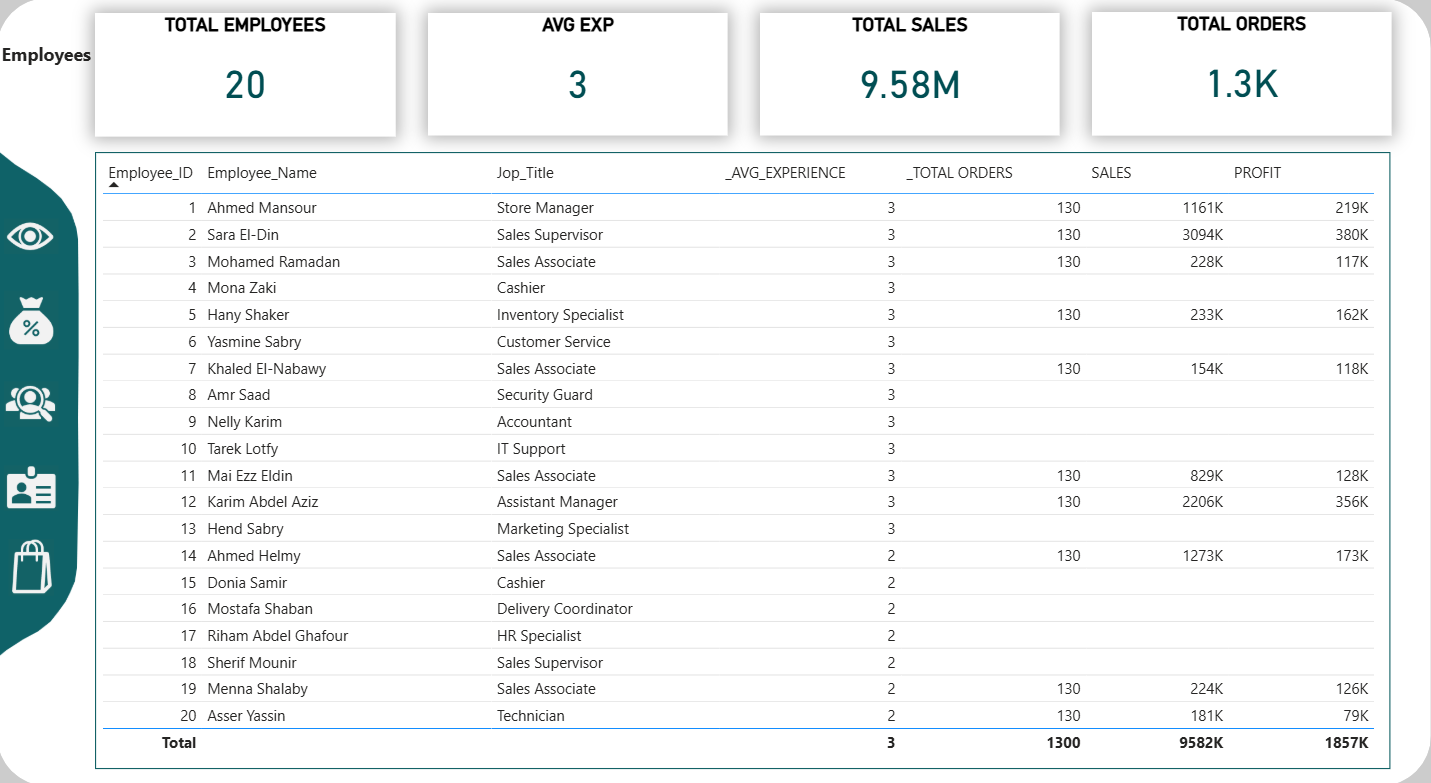Screen dimensions: 1431x783
Task: Navigate to orders via the shopping bag icon
Action: click(32, 568)
